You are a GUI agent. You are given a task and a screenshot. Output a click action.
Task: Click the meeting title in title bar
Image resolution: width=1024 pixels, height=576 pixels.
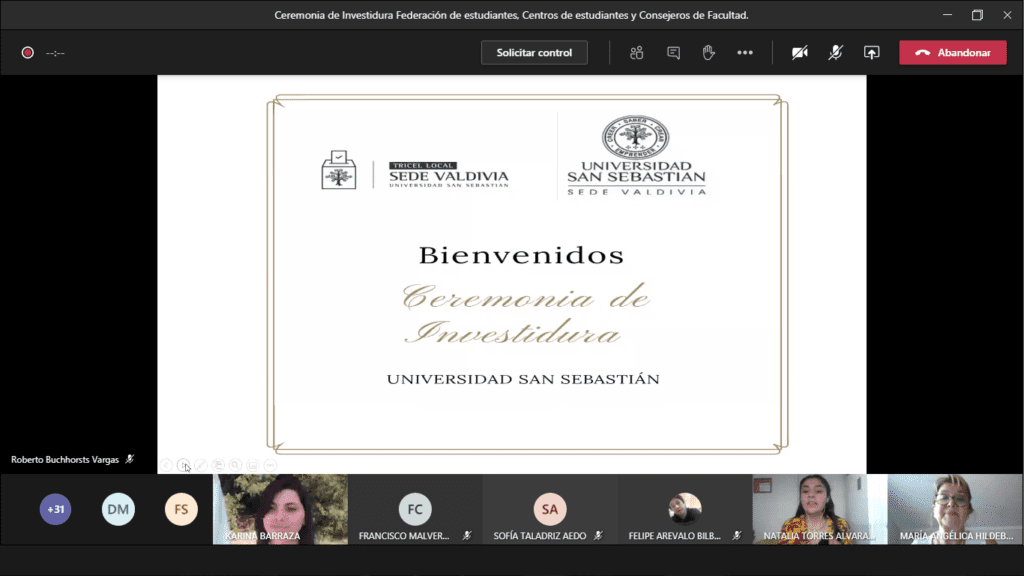point(511,15)
